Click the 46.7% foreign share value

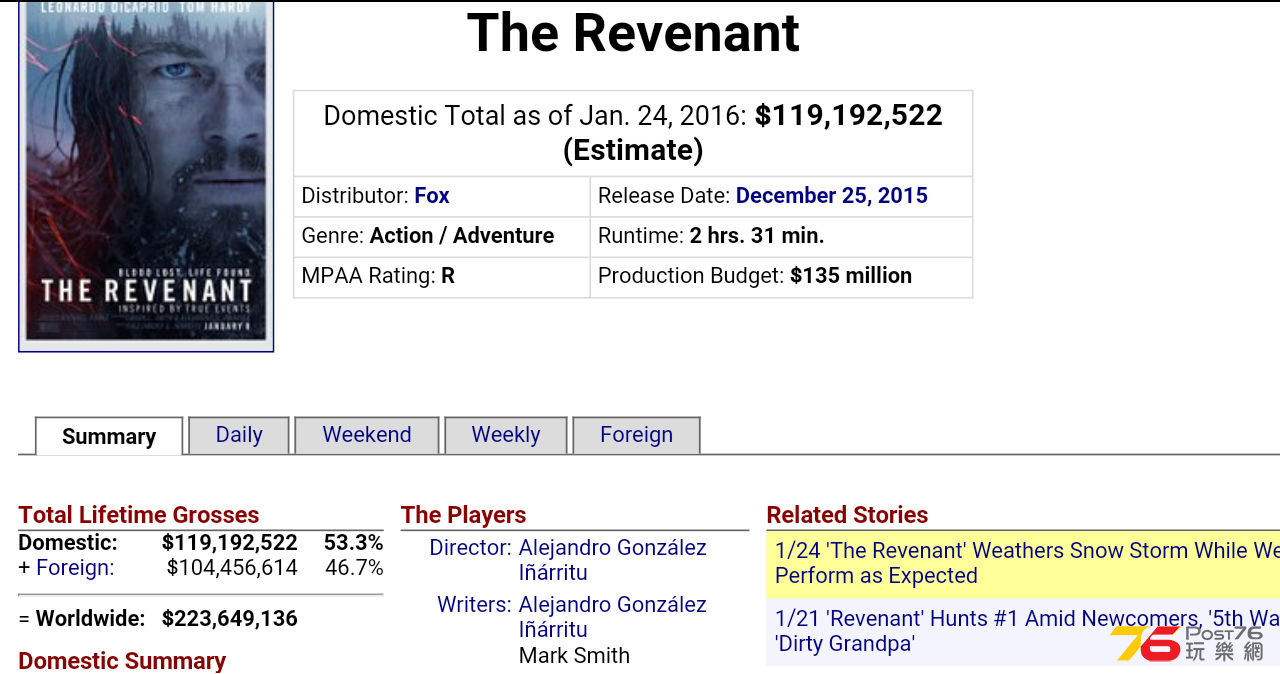[354, 568]
